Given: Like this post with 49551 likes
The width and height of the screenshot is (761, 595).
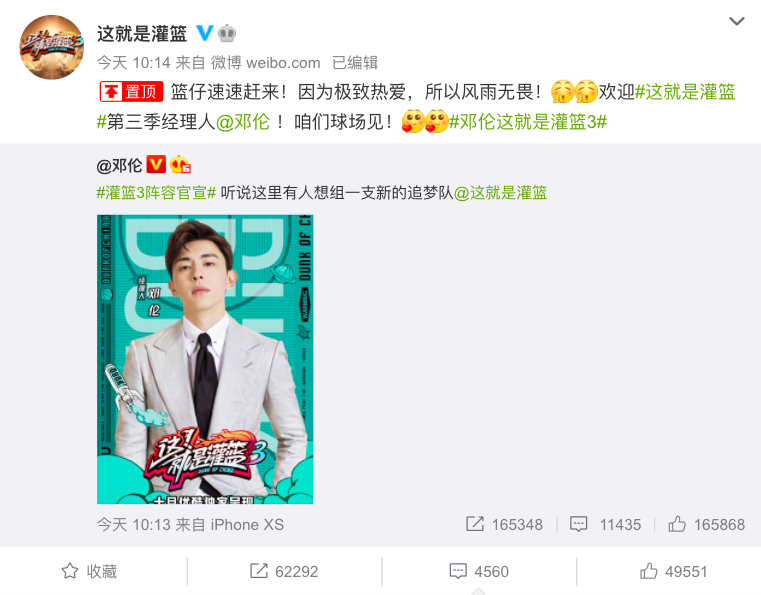Looking at the screenshot, I should click(x=673, y=571).
